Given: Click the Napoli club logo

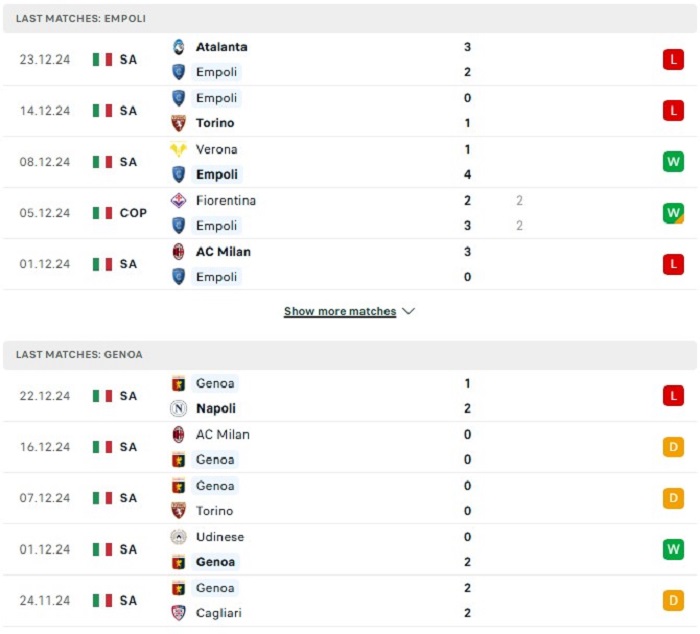Looking at the screenshot, I should coord(179,409).
